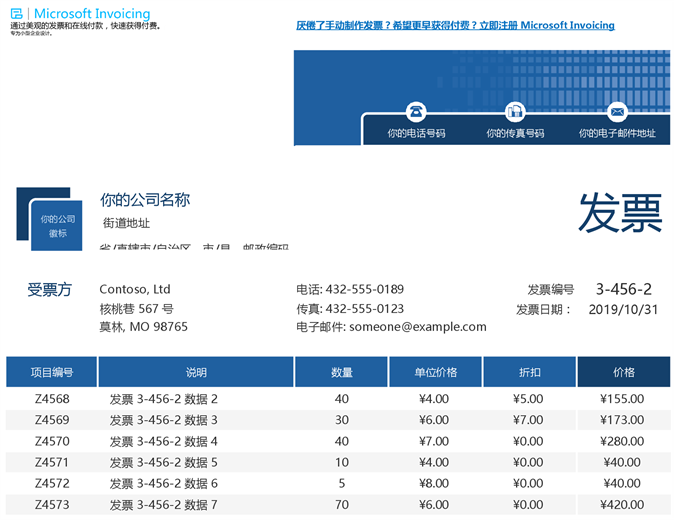
Task: Open the Microsoft Invoicing sign-up link
Action: tap(455, 25)
